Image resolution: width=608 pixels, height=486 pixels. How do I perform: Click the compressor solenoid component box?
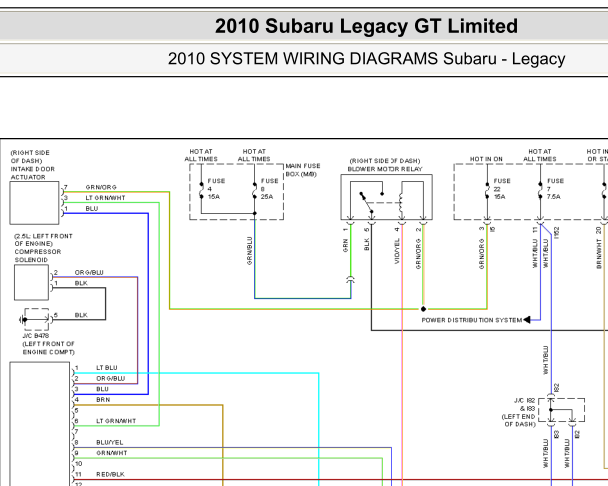[x=31, y=282]
